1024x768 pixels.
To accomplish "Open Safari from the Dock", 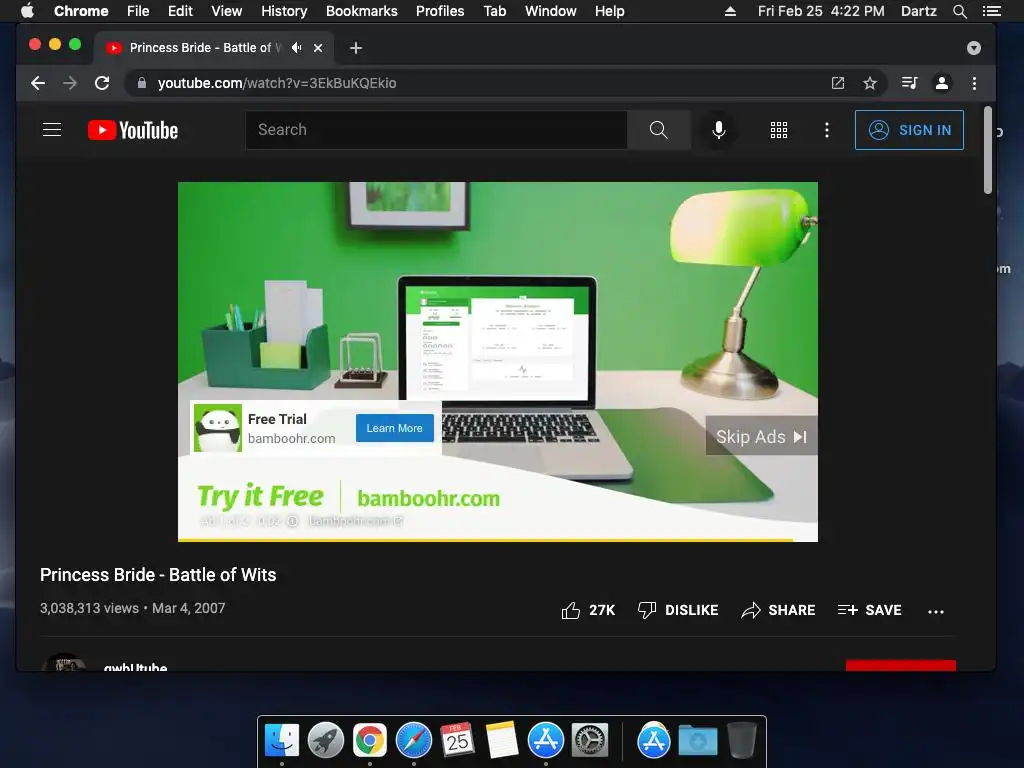I will click(x=413, y=740).
